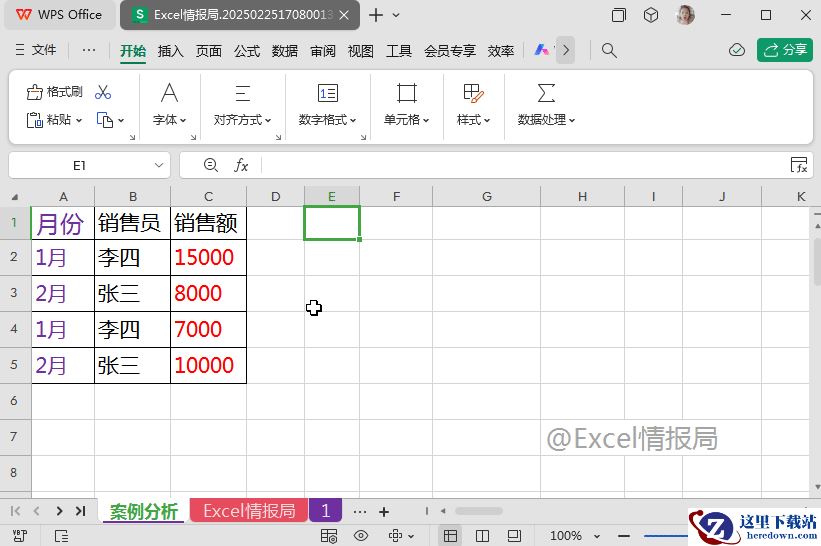This screenshot has width=821, height=546.
Task: Add a new sheet with the plus icon
Action: tap(384, 512)
